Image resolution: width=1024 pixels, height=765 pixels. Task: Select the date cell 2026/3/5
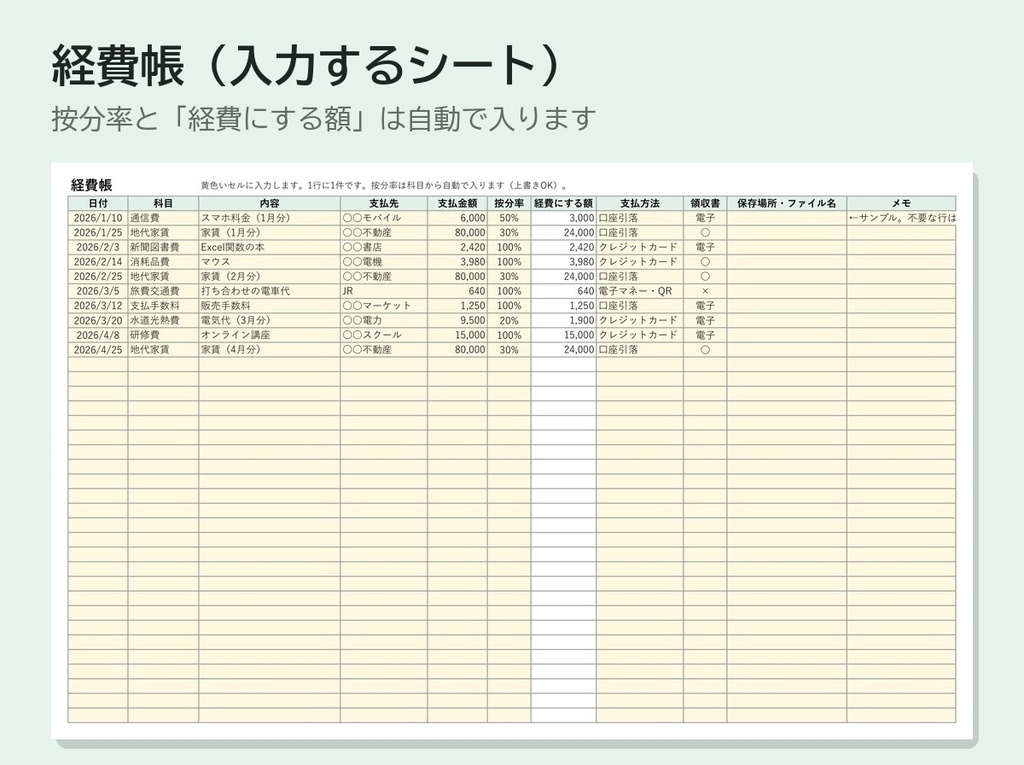(x=98, y=291)
